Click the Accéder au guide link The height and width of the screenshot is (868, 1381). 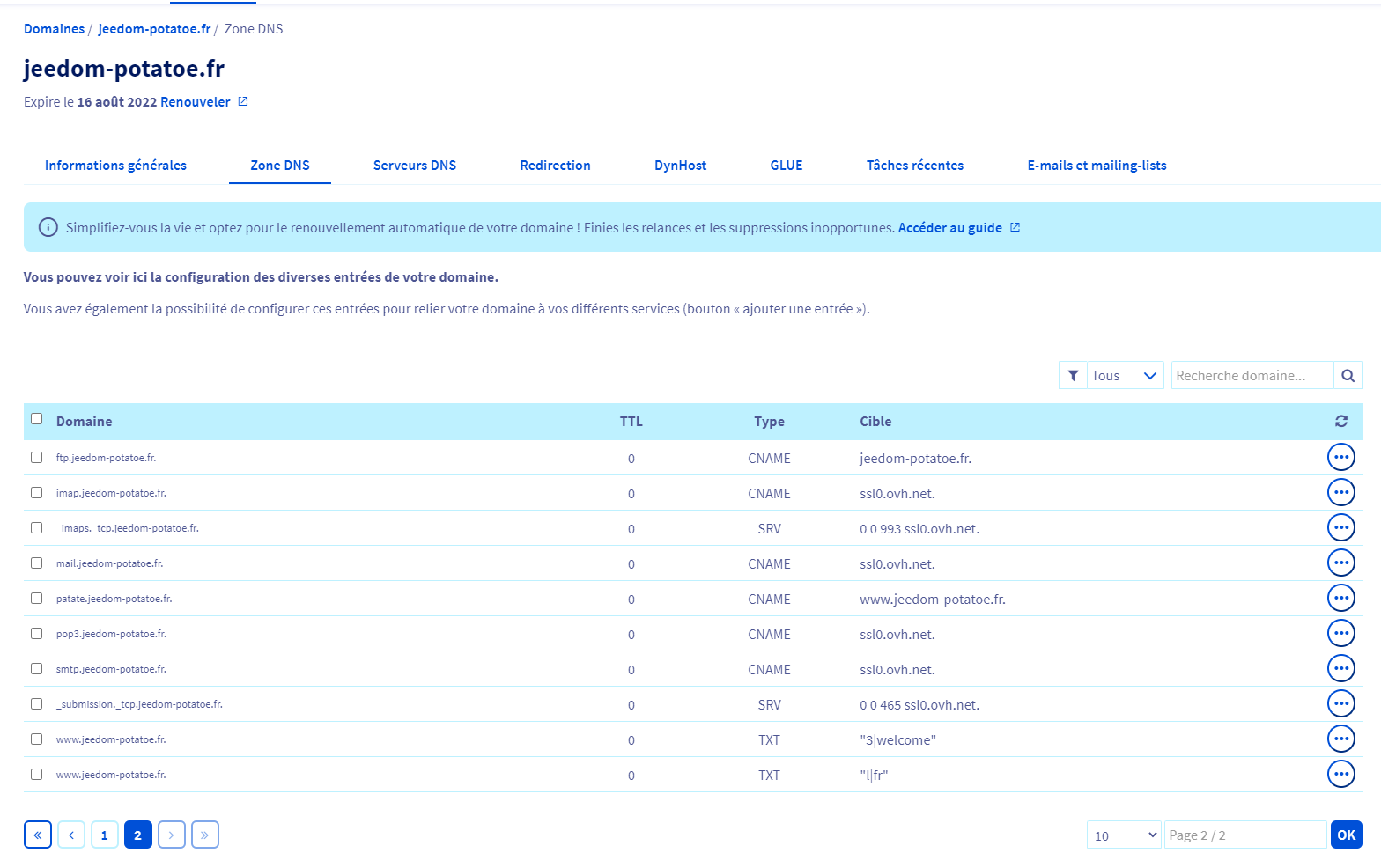click(x=949, y=228)
